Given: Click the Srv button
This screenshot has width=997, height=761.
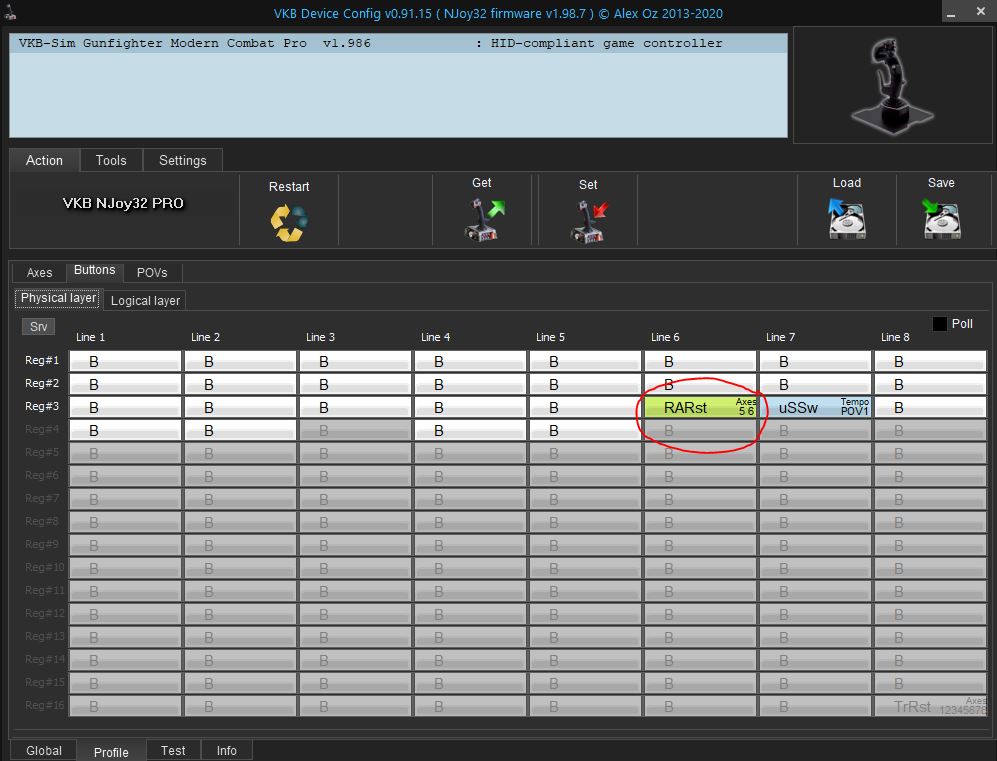Looking at the screenshot, I should coord(39,327).
